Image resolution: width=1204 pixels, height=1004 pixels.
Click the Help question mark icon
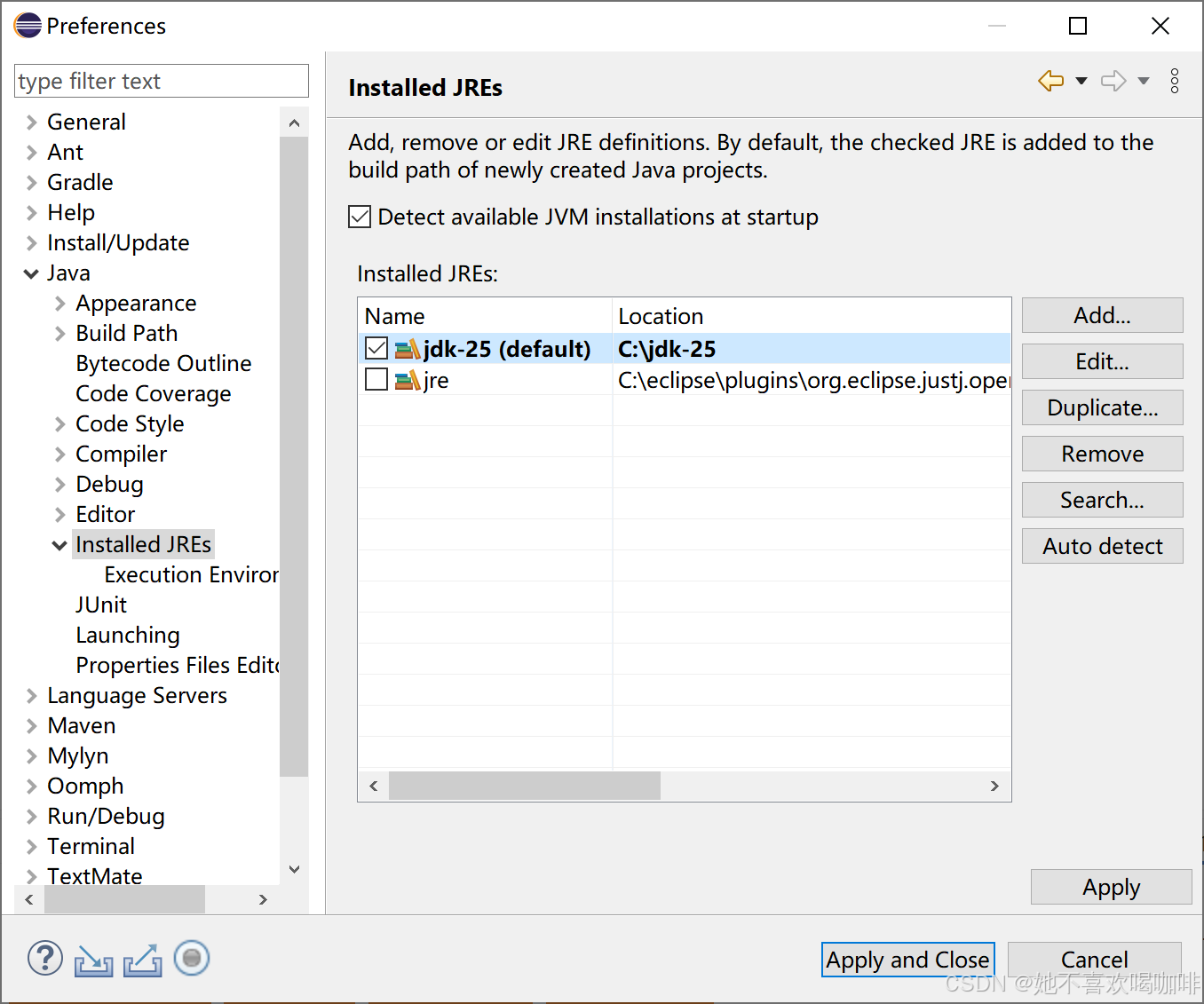pos(45,959)
